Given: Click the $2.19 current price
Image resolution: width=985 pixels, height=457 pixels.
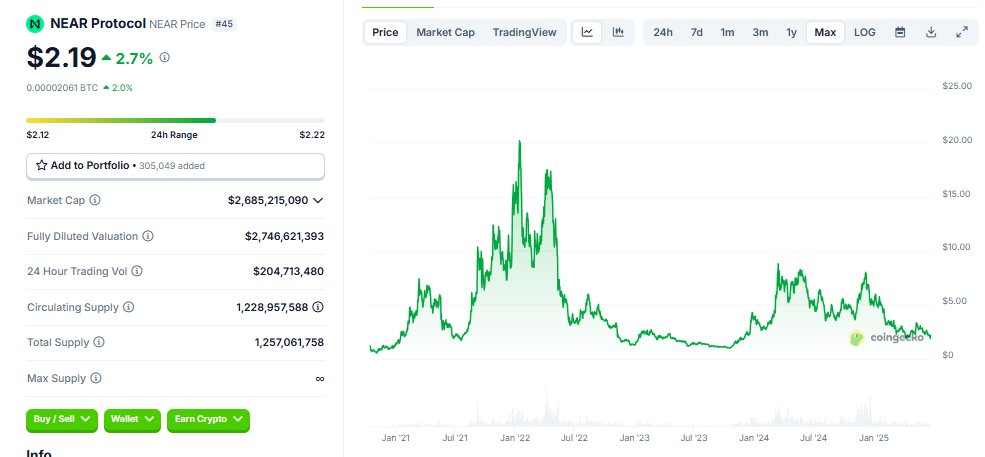Looking at the screenshot, I should click(61, 57).
